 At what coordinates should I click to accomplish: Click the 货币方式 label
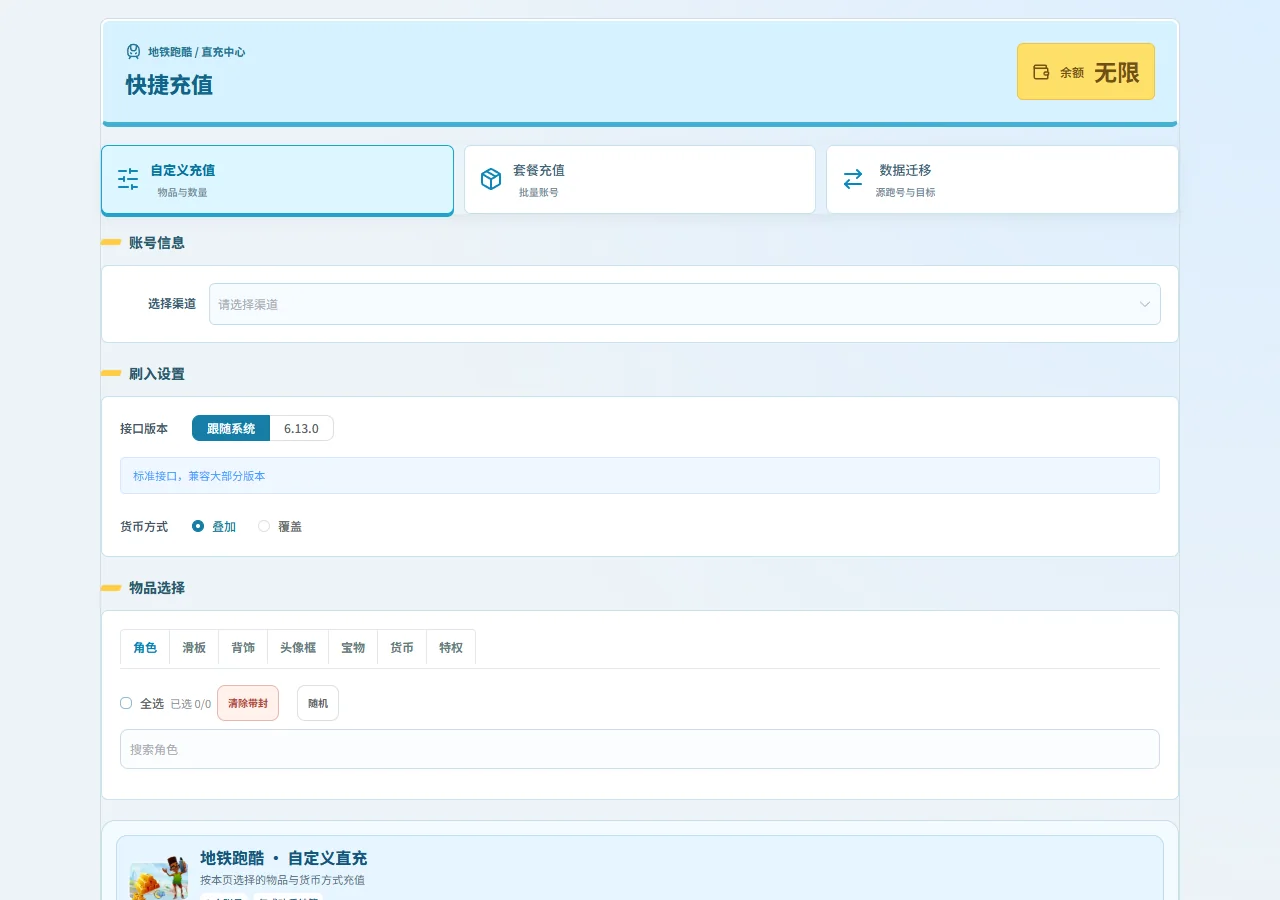144,526
